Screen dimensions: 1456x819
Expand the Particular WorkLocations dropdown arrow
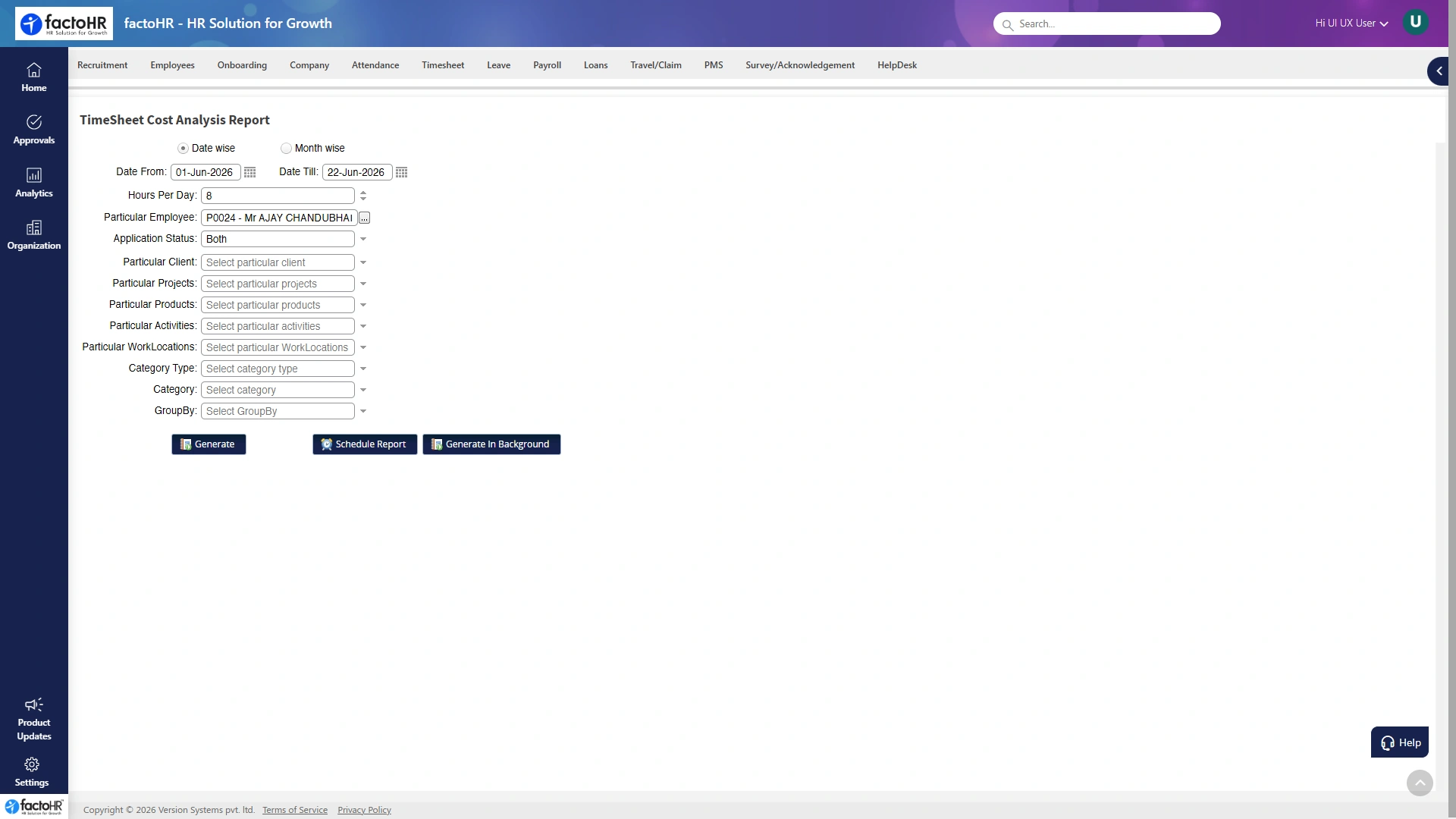pos(363,348)
